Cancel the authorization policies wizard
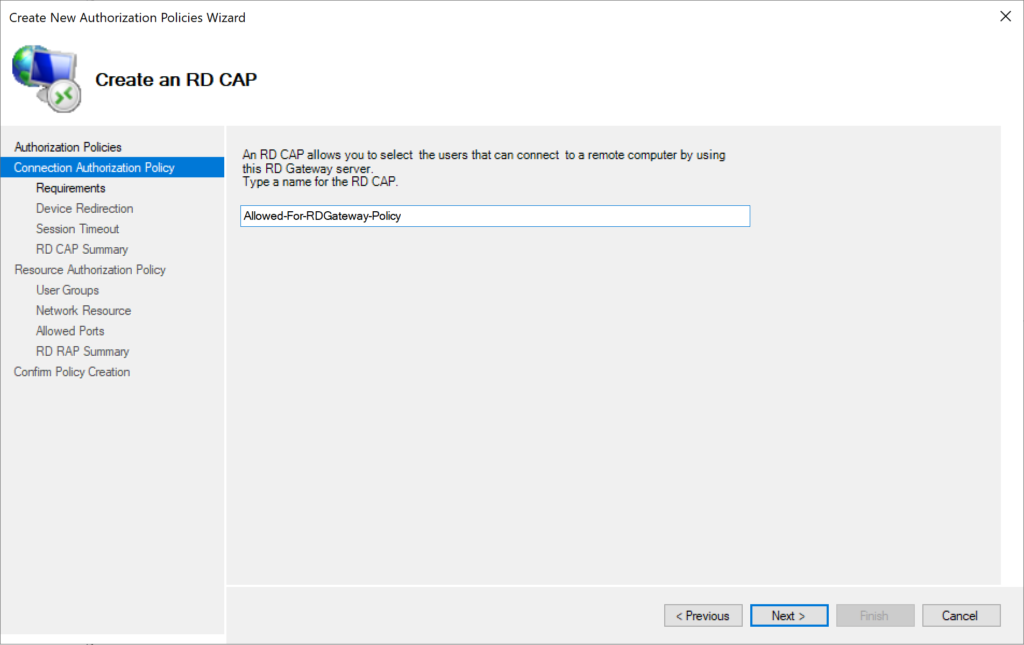The height and width of the screenshot is (645, 1024). point(961,615)
